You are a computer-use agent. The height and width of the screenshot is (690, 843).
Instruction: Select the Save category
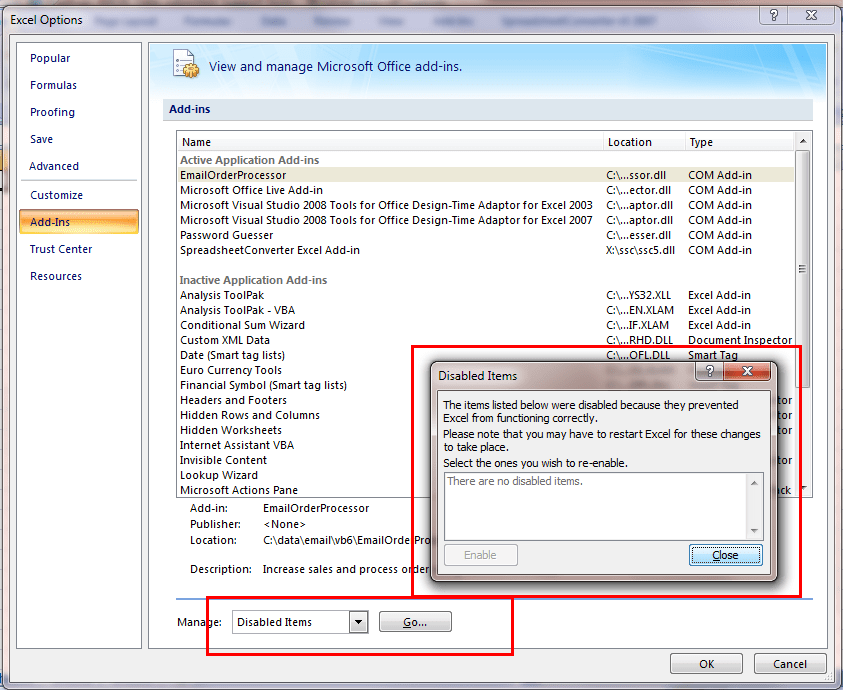(44, 139)
